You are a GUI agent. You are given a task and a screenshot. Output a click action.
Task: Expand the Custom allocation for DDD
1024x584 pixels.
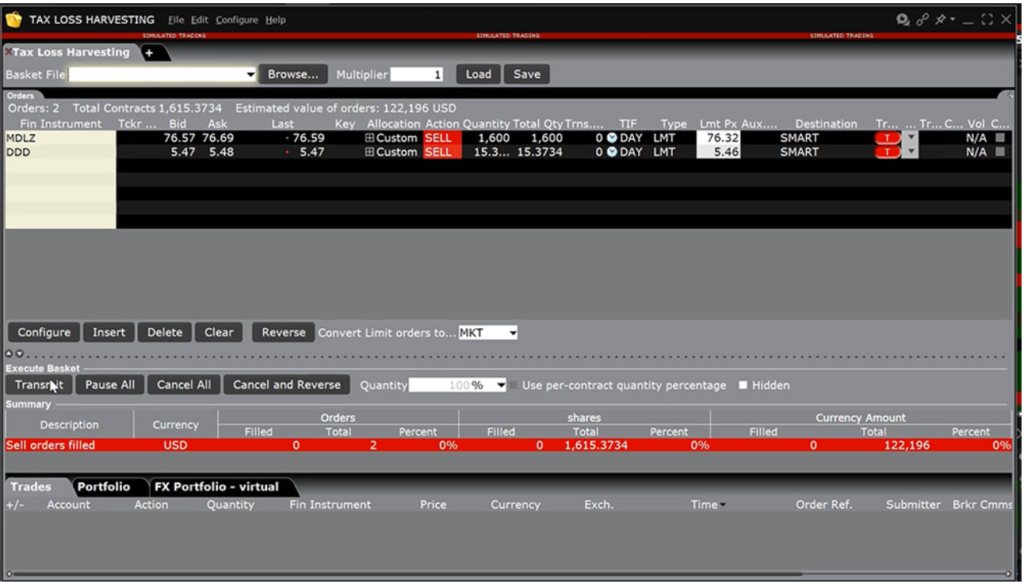tap(370, 152)
